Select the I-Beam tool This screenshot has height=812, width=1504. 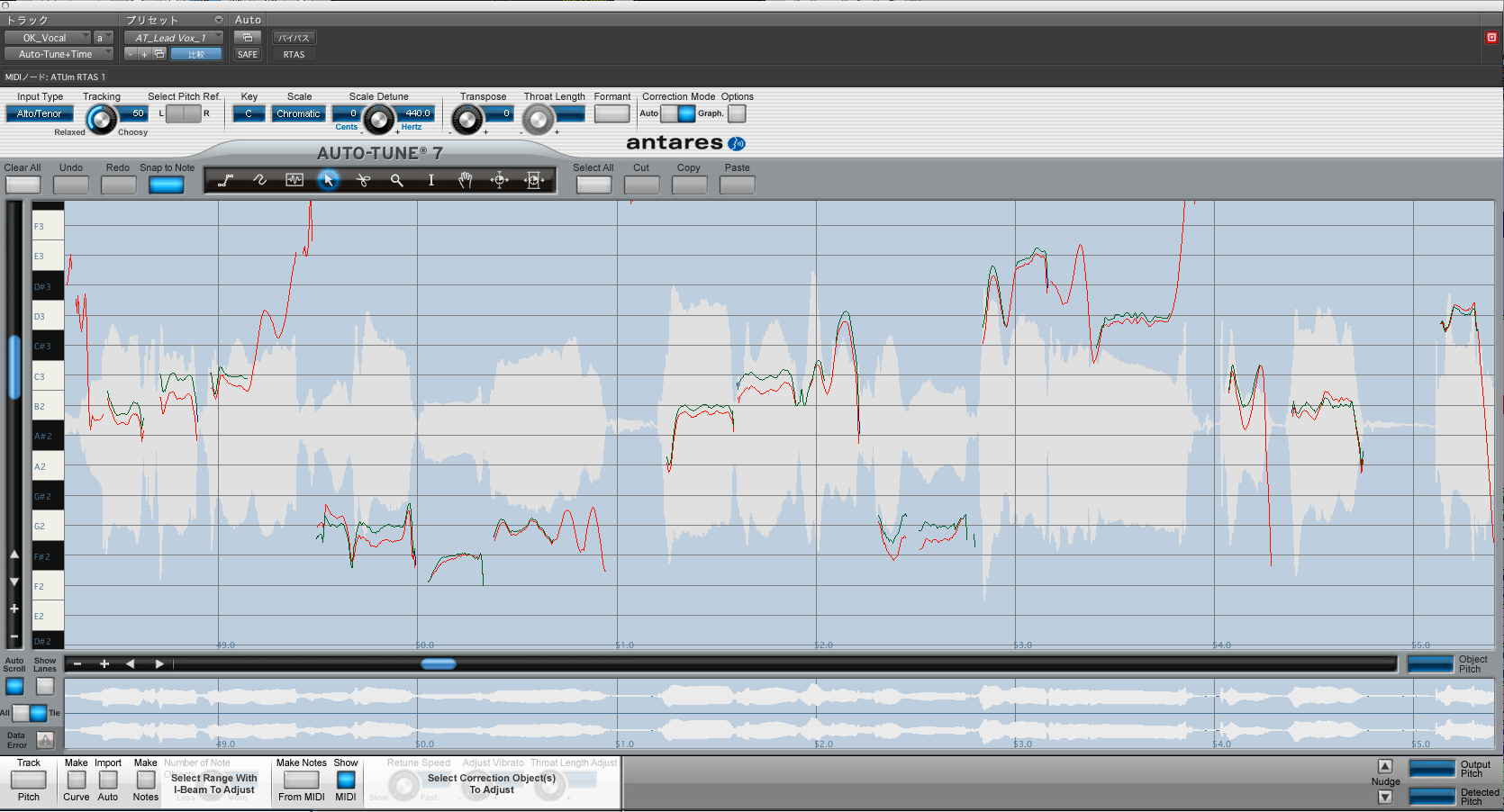(x=431, y=180)
